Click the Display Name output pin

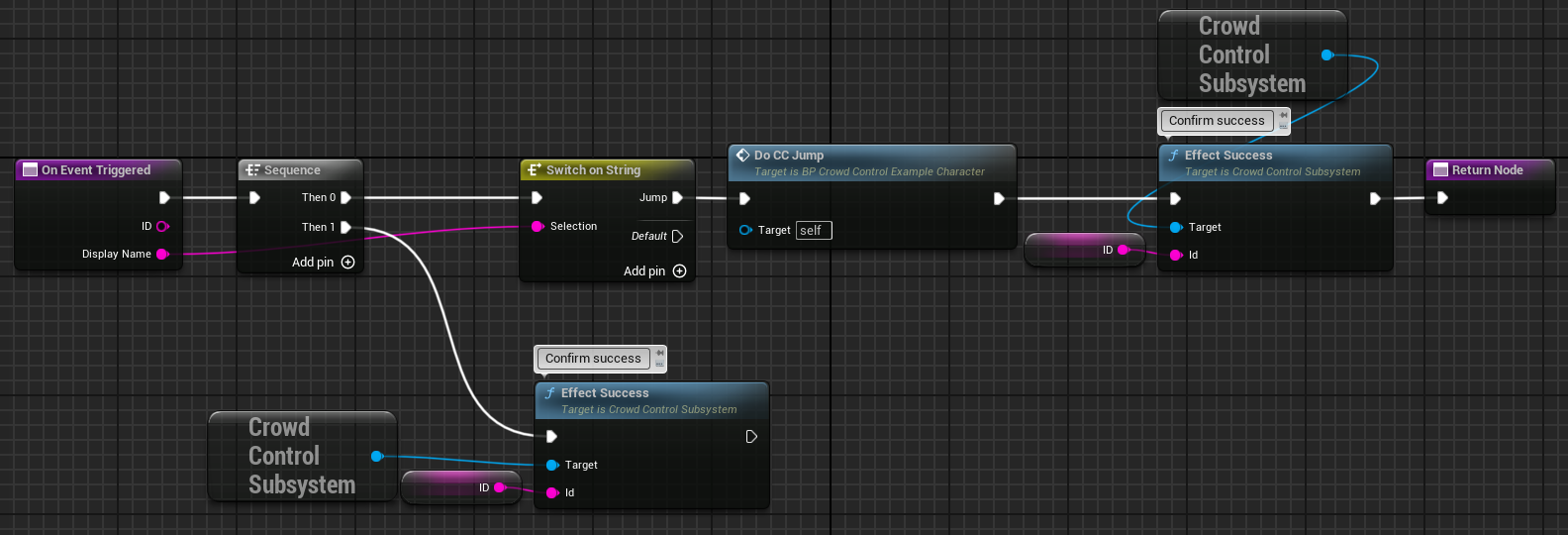click(162, 255)
